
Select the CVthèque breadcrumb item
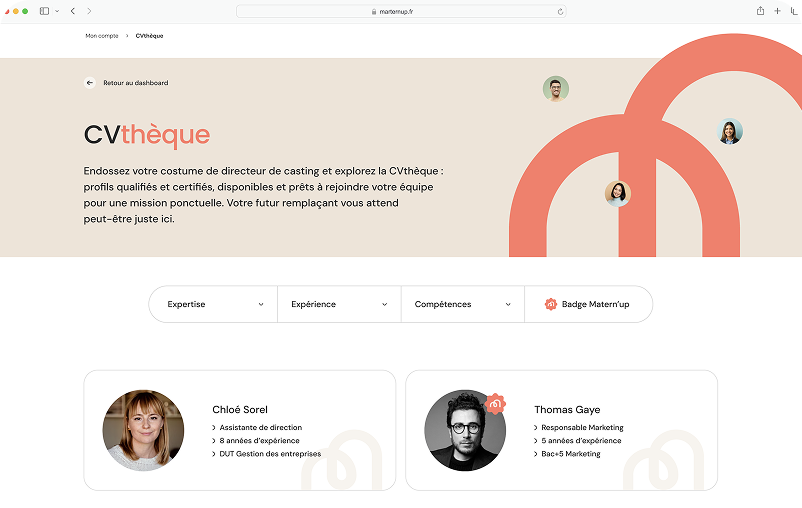click(x=149, y=36)
